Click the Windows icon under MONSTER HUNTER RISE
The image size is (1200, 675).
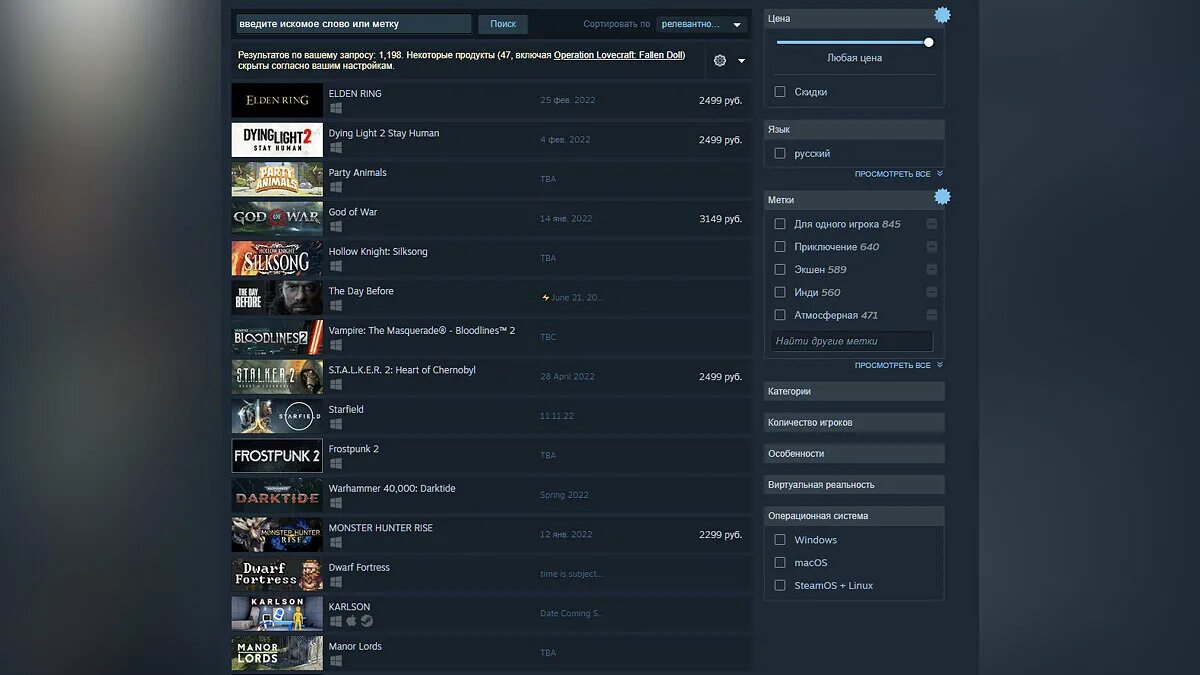(x=336, y=542)
